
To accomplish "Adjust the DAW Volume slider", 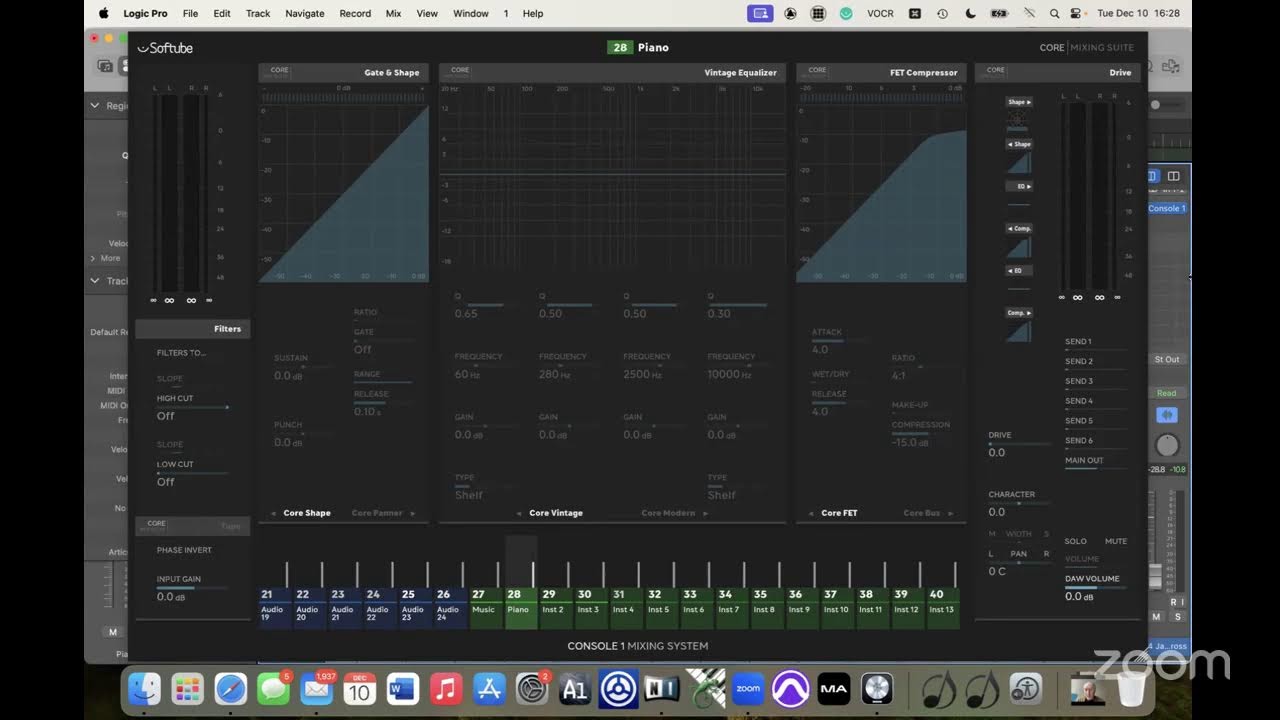I will pos(1096,588).
